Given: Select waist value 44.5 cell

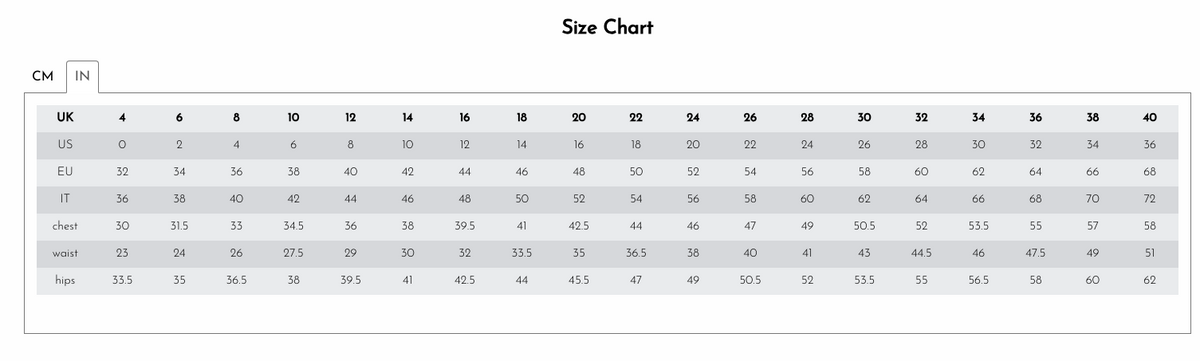Looking at the screenshot, I should 921,253.
